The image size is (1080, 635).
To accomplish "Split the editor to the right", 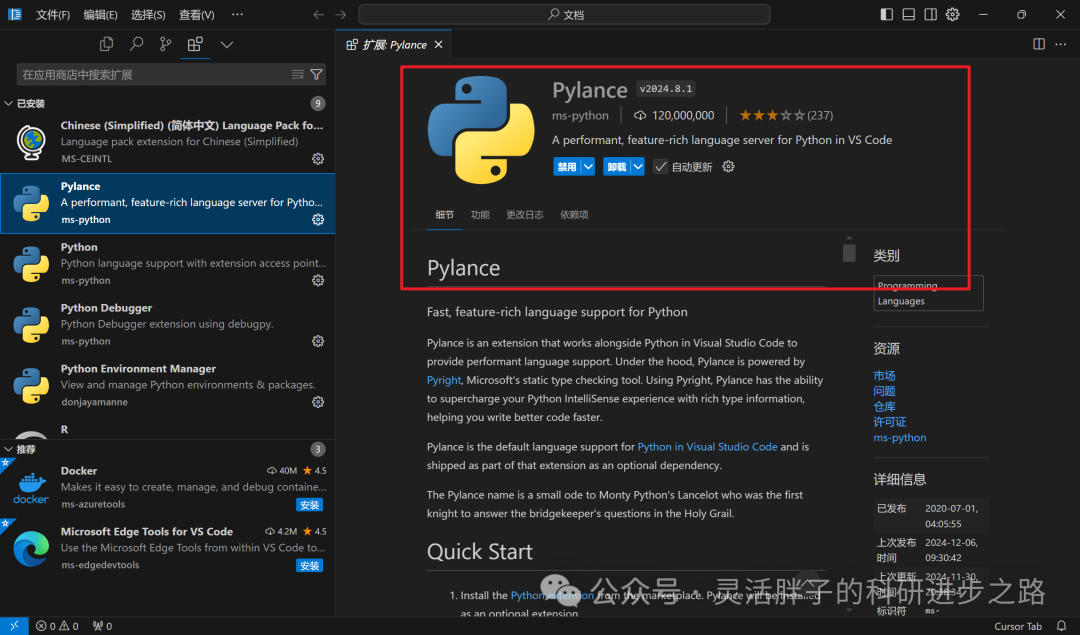I will 1039,44.
